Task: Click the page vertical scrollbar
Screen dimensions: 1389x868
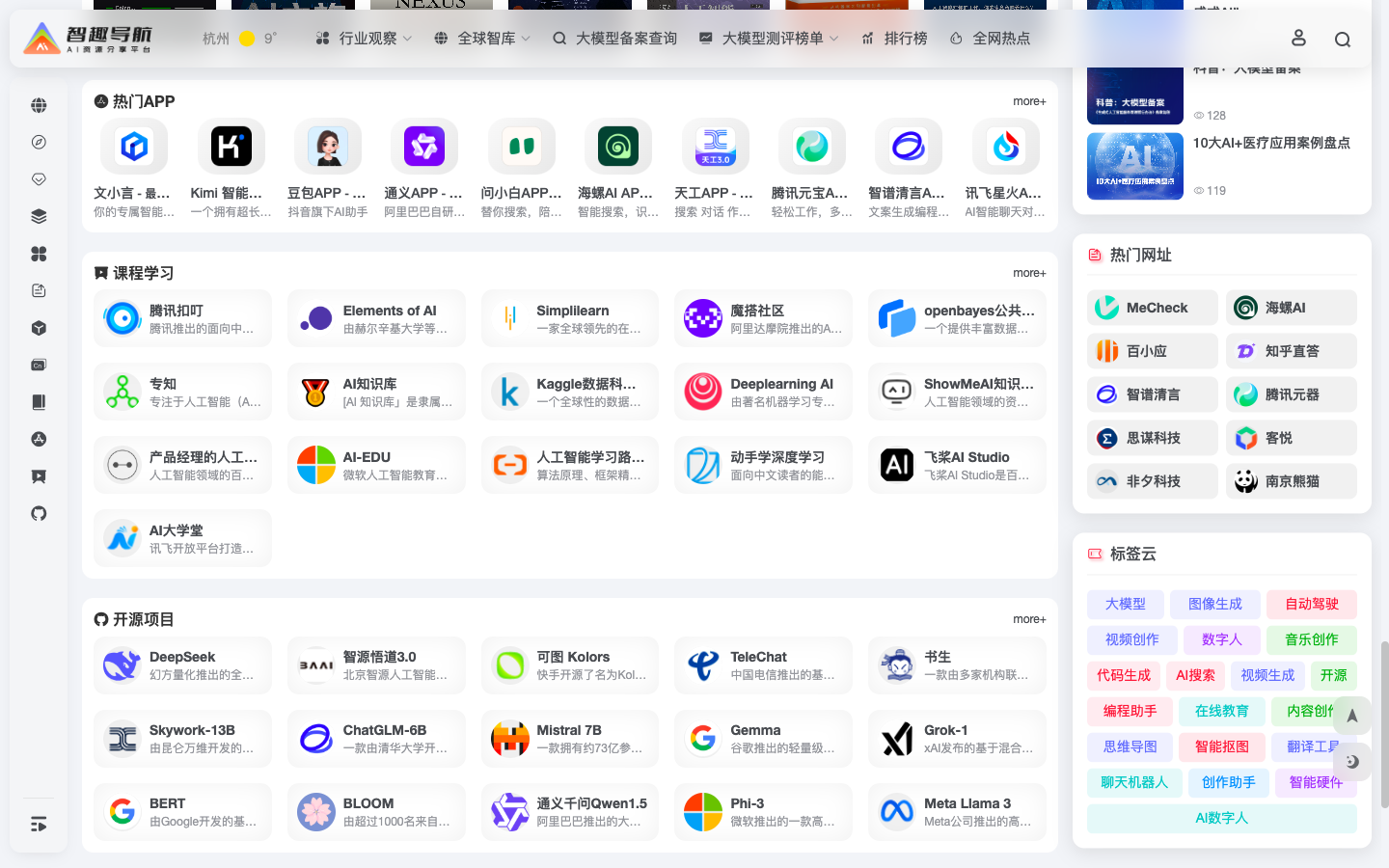Action: click(1385, 723)
